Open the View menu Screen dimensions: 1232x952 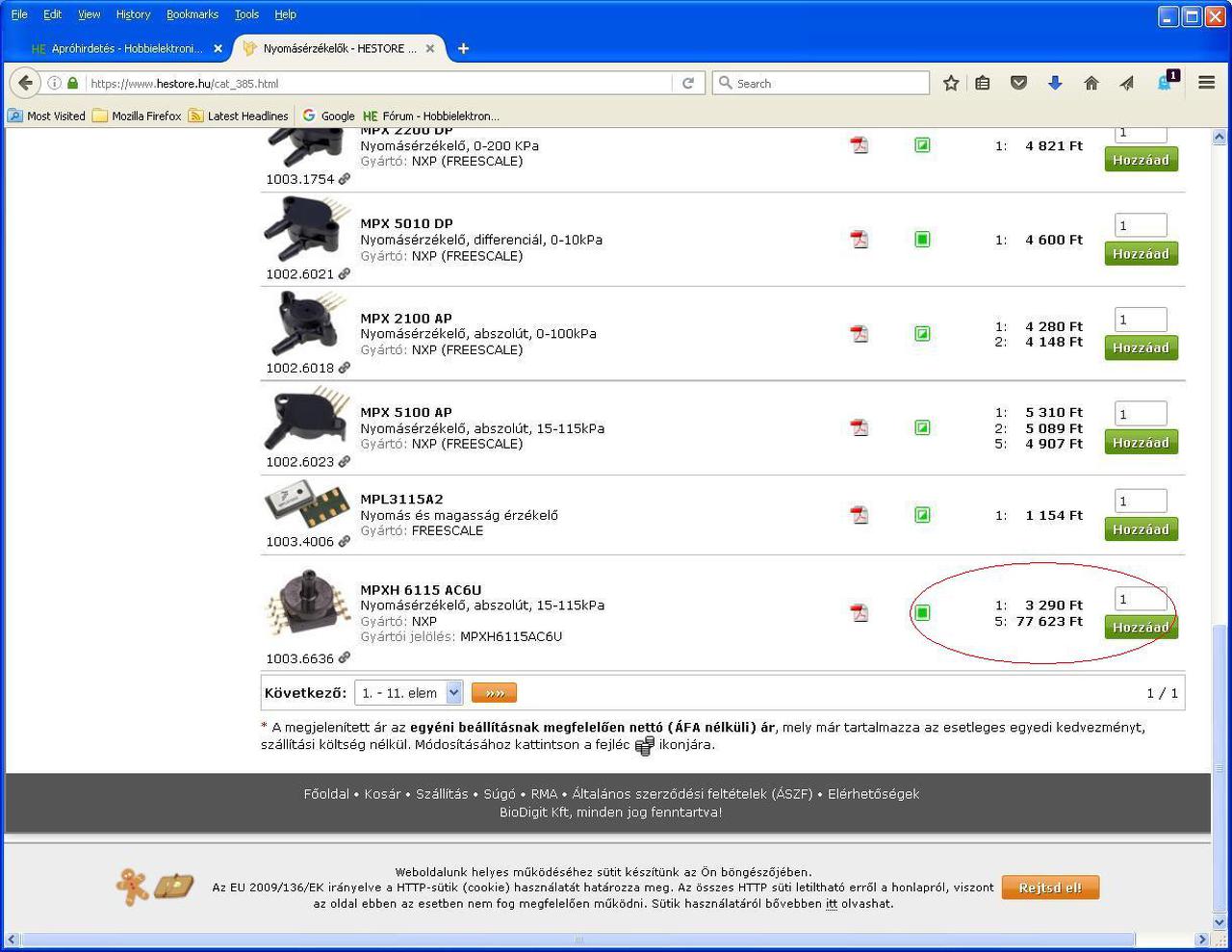[90, 14]
